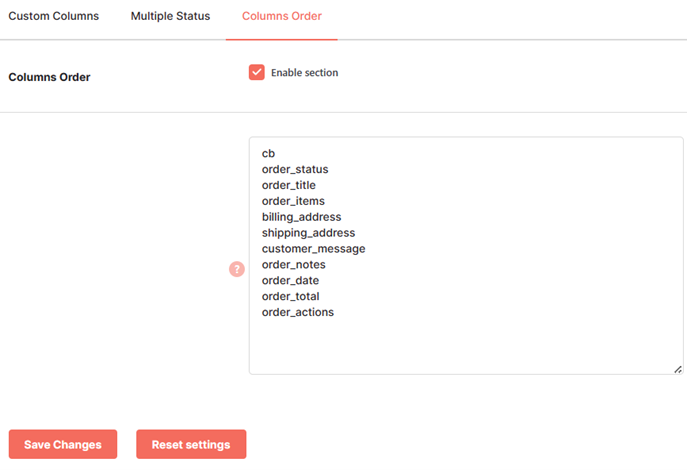The image size is (687, 470).
Task: Click the Reset settings button
Action: click(191, 444)
